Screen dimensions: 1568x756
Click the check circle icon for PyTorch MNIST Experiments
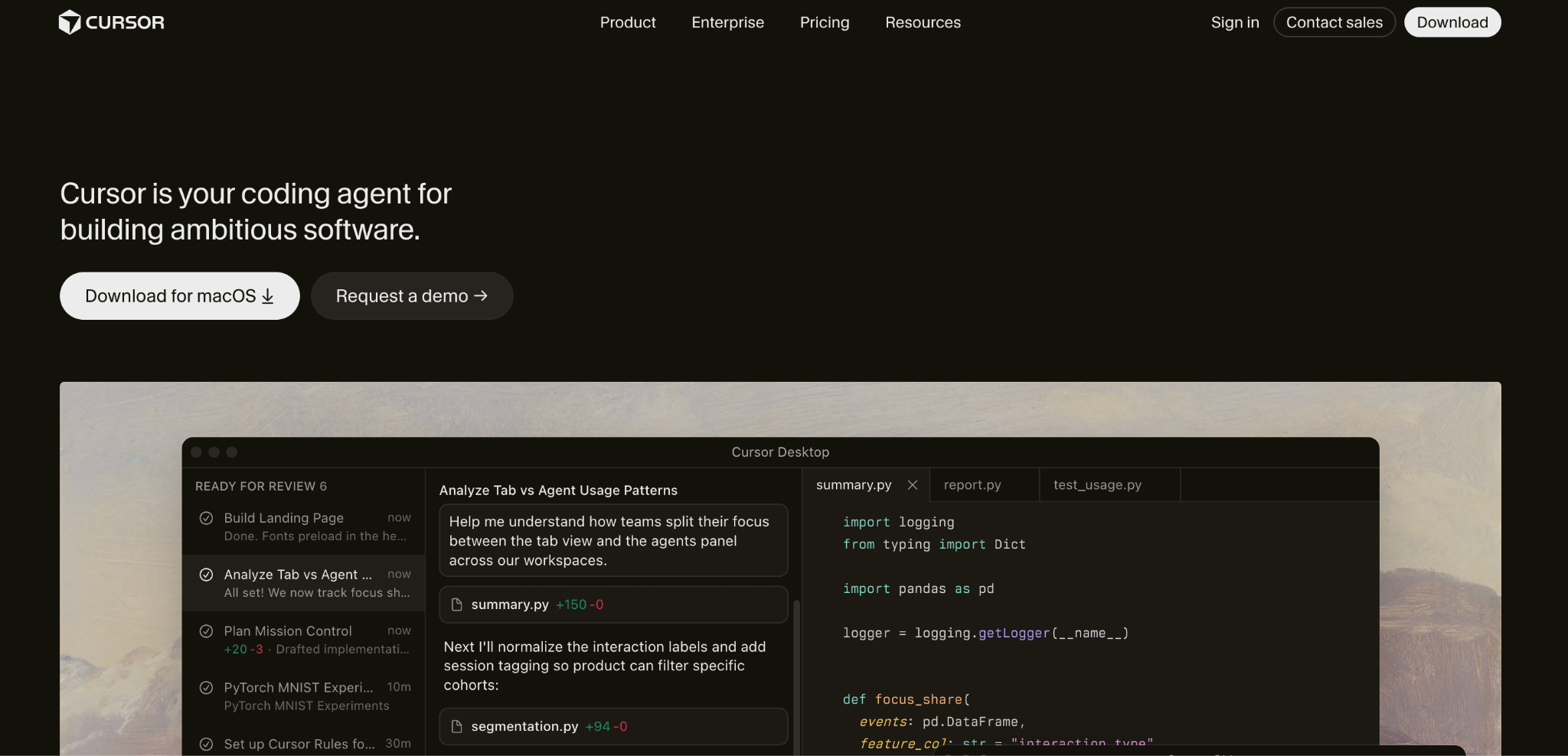206,687
